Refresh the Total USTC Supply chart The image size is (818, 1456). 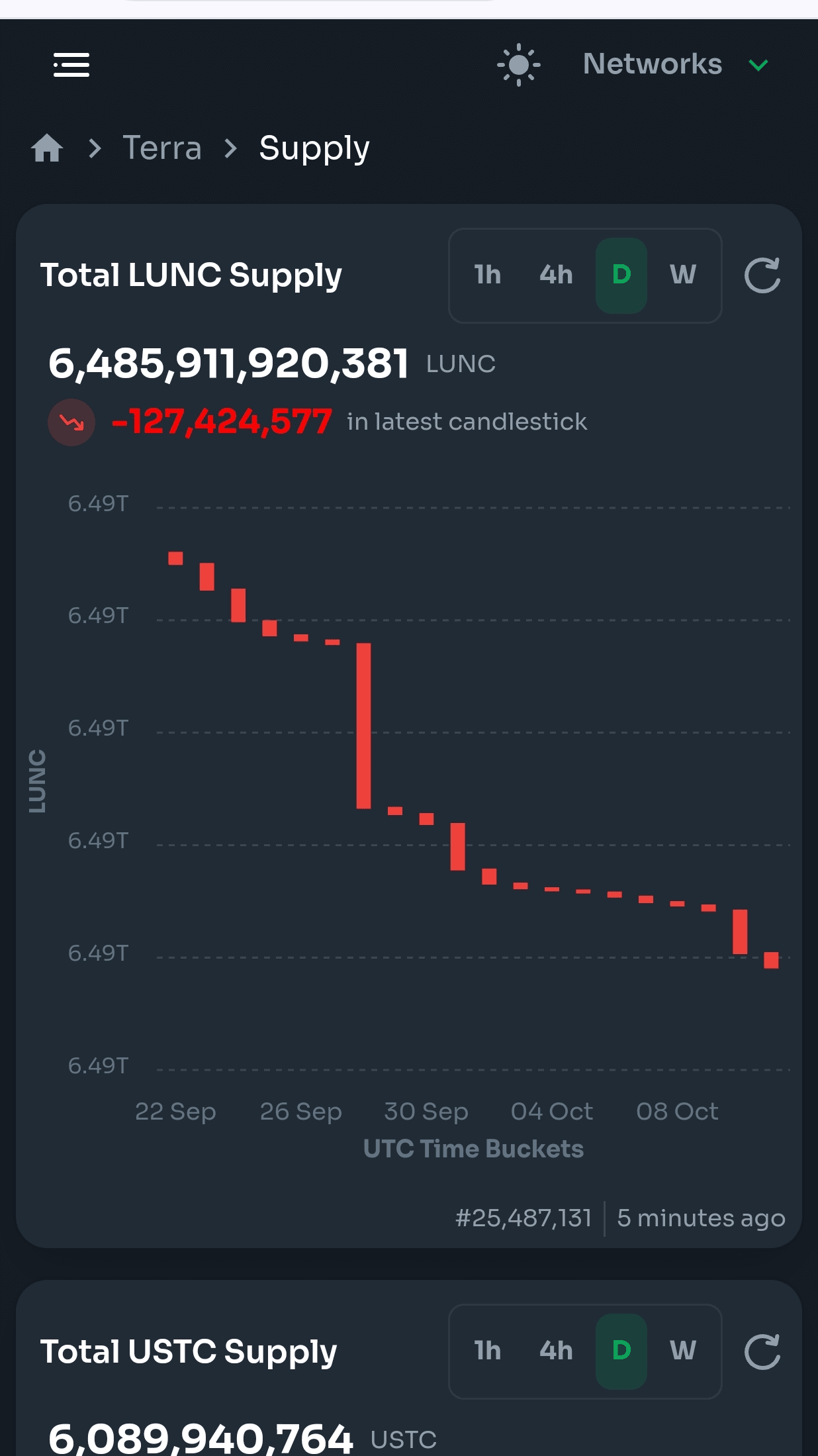(x=762, y=1351)
